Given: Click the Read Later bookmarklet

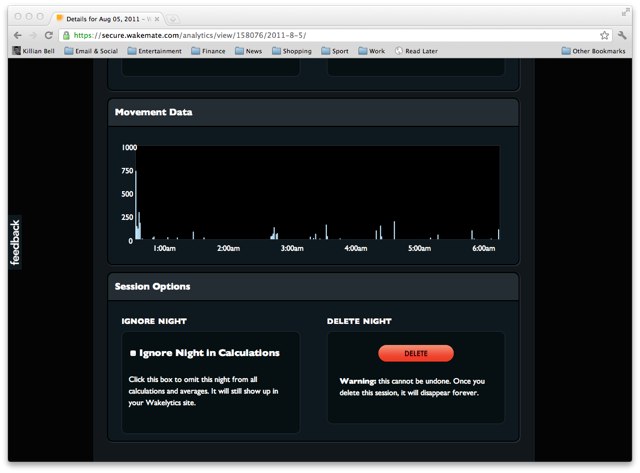Looking at the screenshot, I should 416,51.
